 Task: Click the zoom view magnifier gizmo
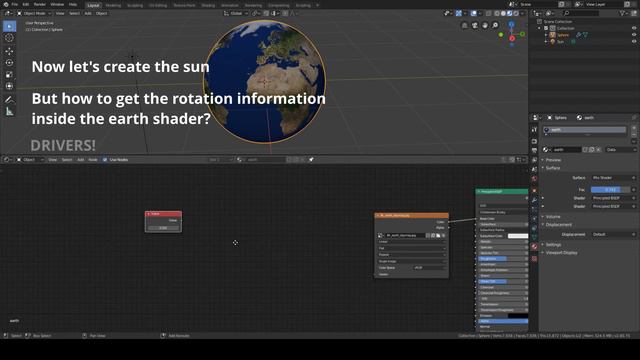[x=495, y=25]
